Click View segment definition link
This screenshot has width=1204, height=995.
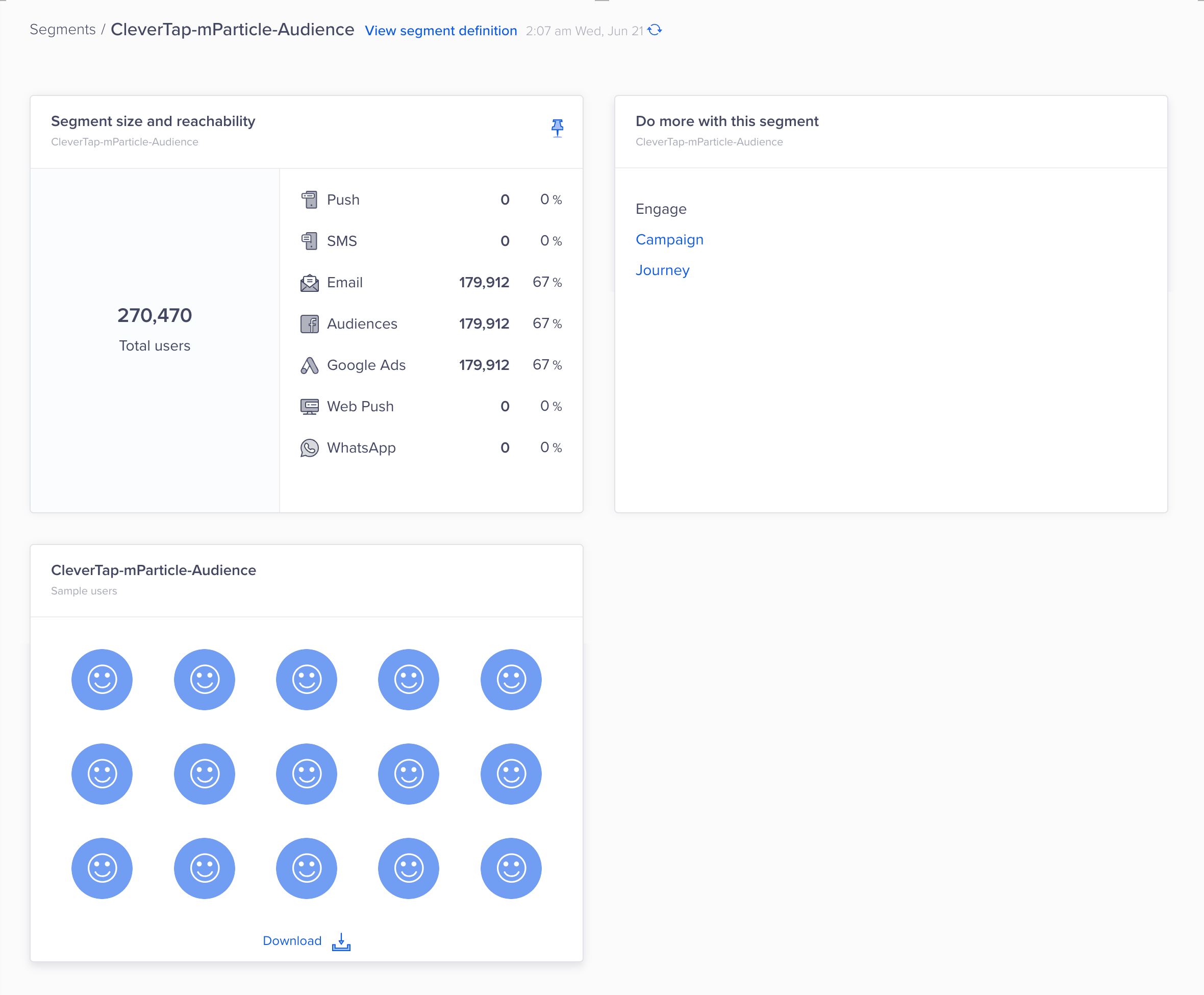point(440,30)
